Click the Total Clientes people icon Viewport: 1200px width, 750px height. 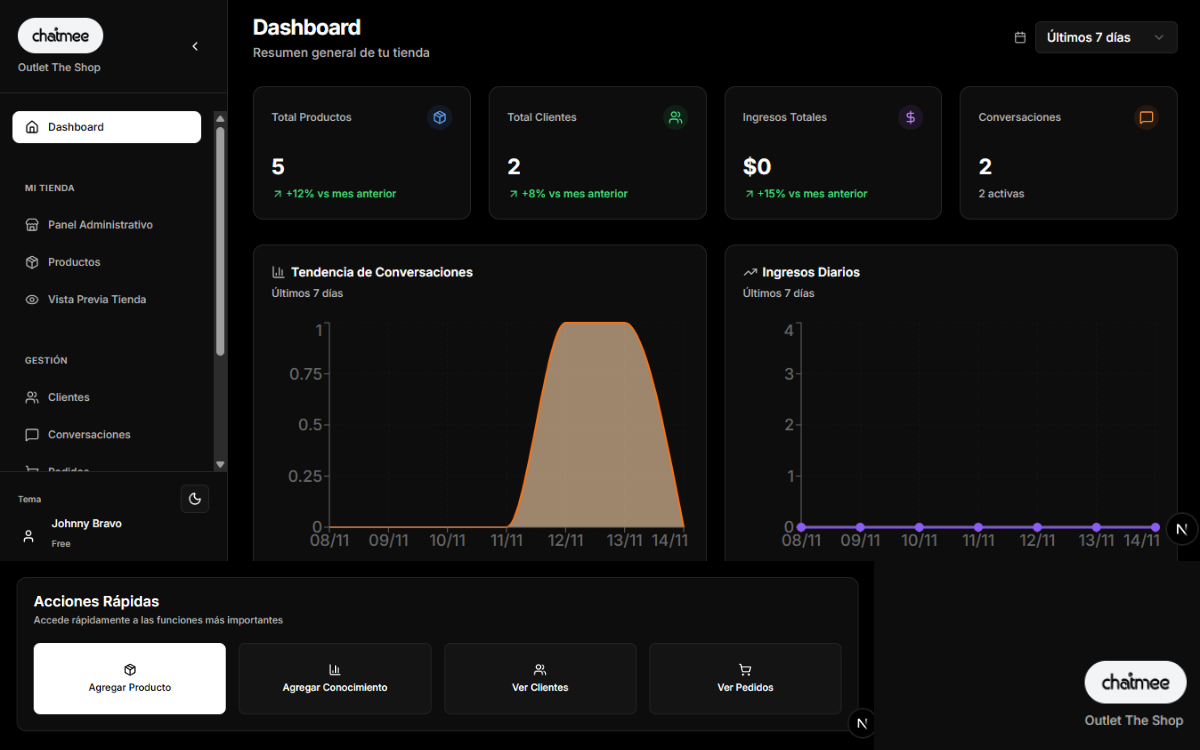point(675,117)
